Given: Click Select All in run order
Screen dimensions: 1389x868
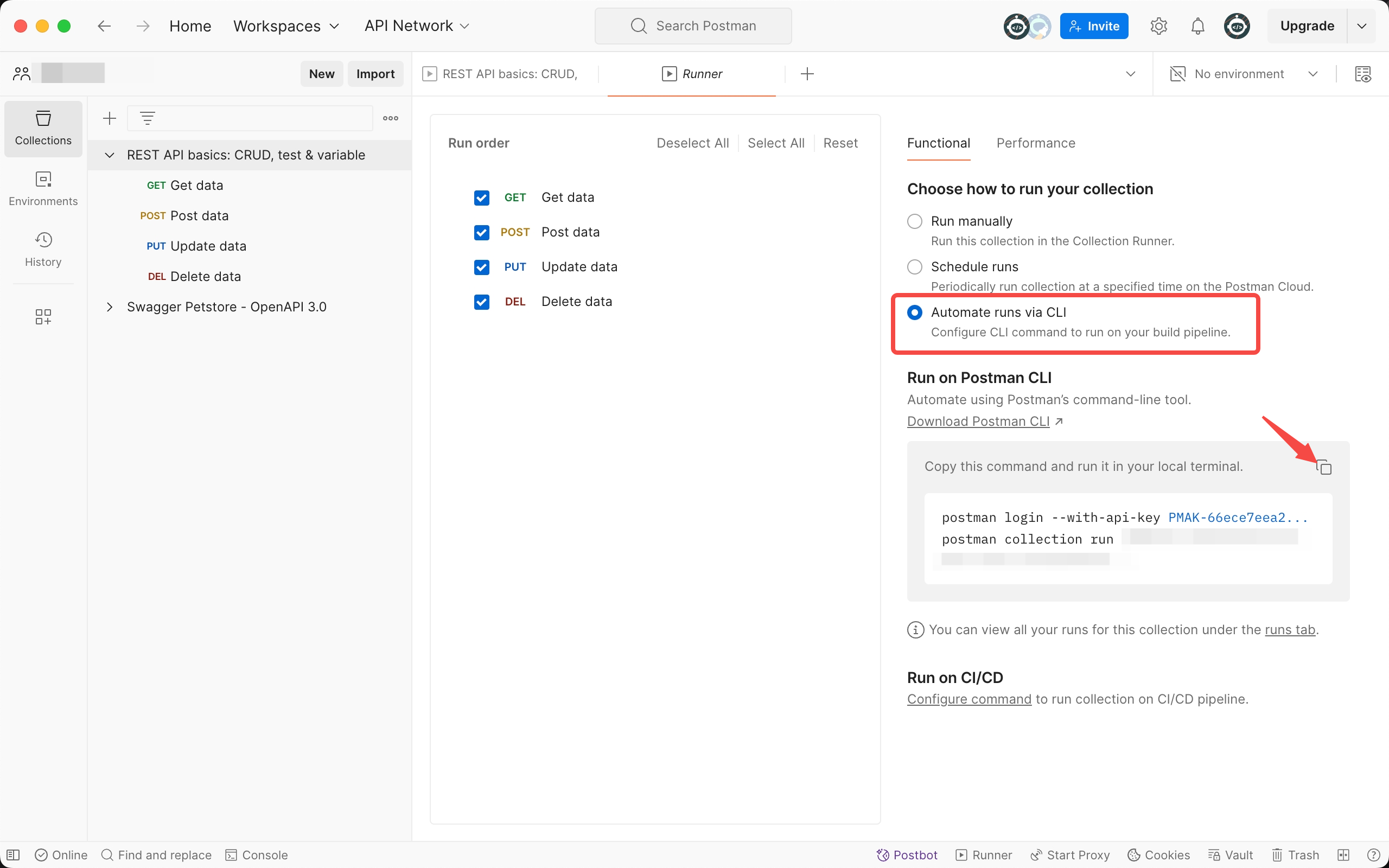Looking at the screenshot, I should coord(775,143).
